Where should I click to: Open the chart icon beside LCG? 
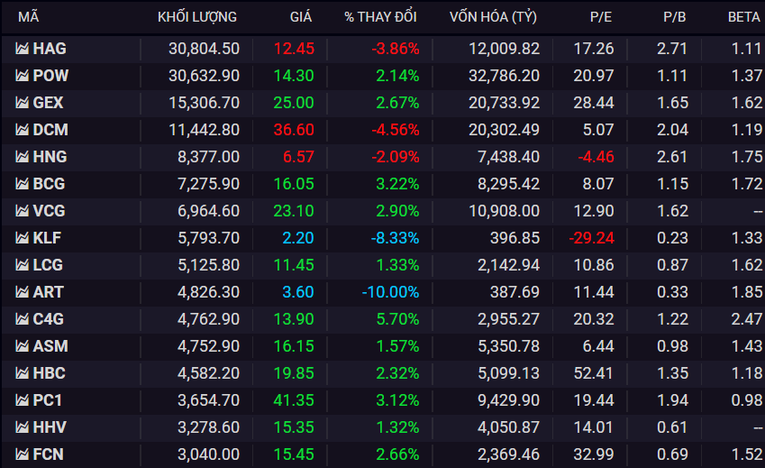click(22, 265)
